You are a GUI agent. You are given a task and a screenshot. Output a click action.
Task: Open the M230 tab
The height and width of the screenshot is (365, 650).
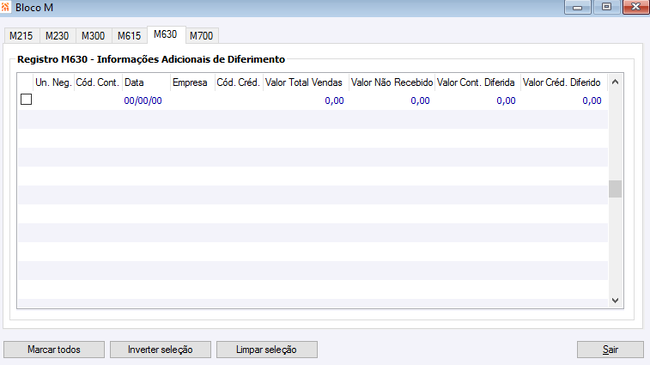coord(57,36)
